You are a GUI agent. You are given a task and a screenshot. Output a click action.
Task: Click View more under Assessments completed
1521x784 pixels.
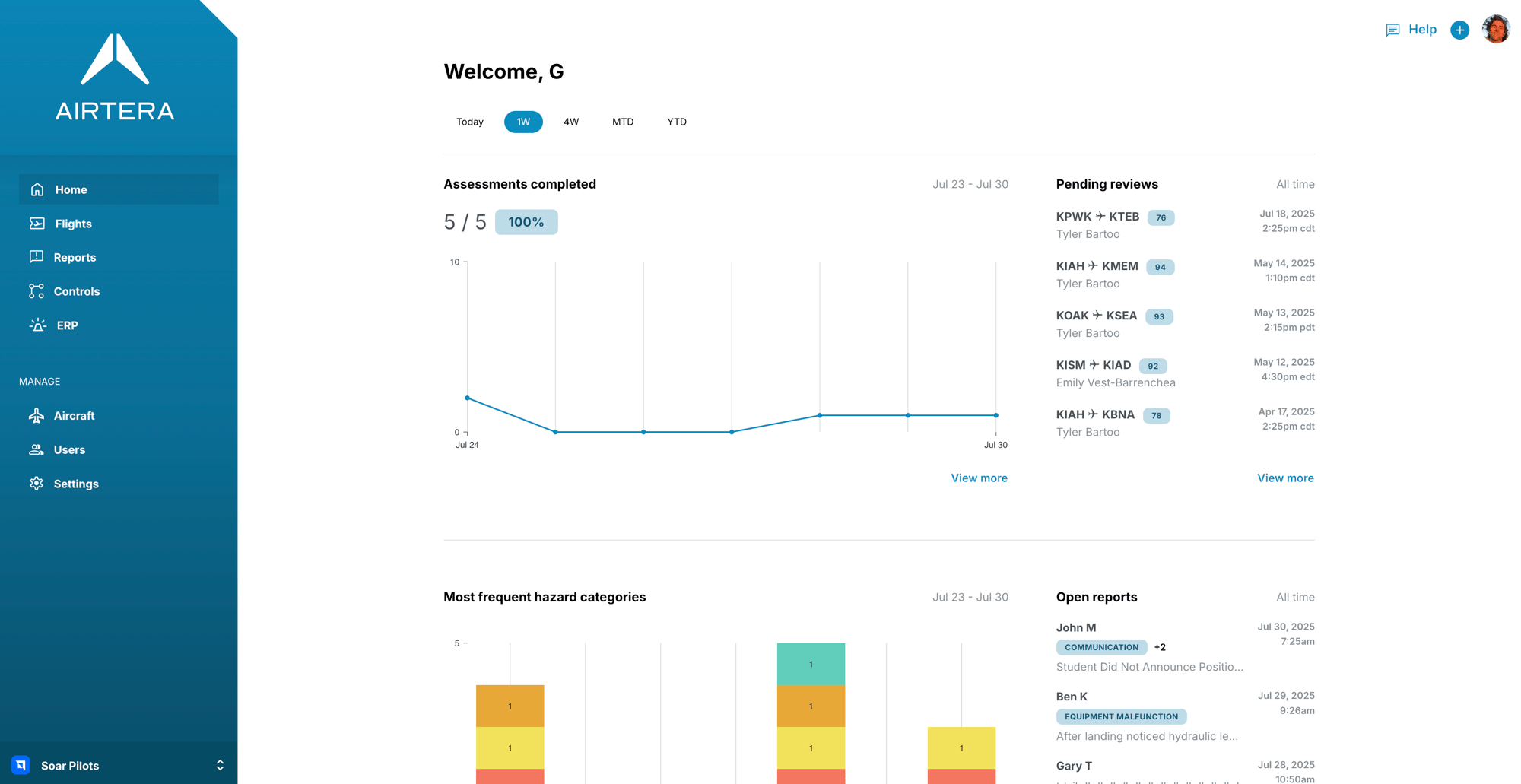pyautogui.click(x=979, y=478)
